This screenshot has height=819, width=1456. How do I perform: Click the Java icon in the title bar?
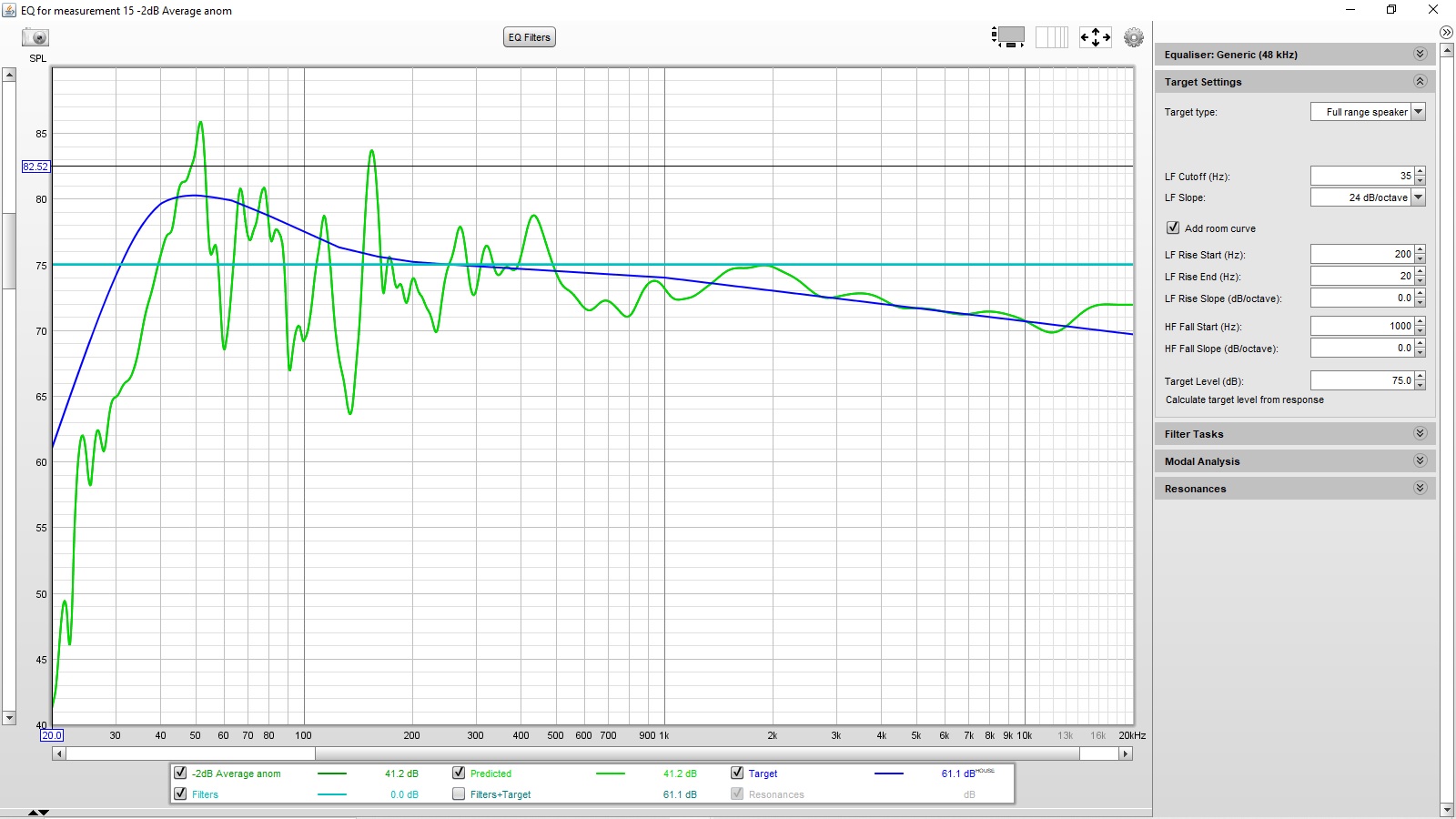10,10
